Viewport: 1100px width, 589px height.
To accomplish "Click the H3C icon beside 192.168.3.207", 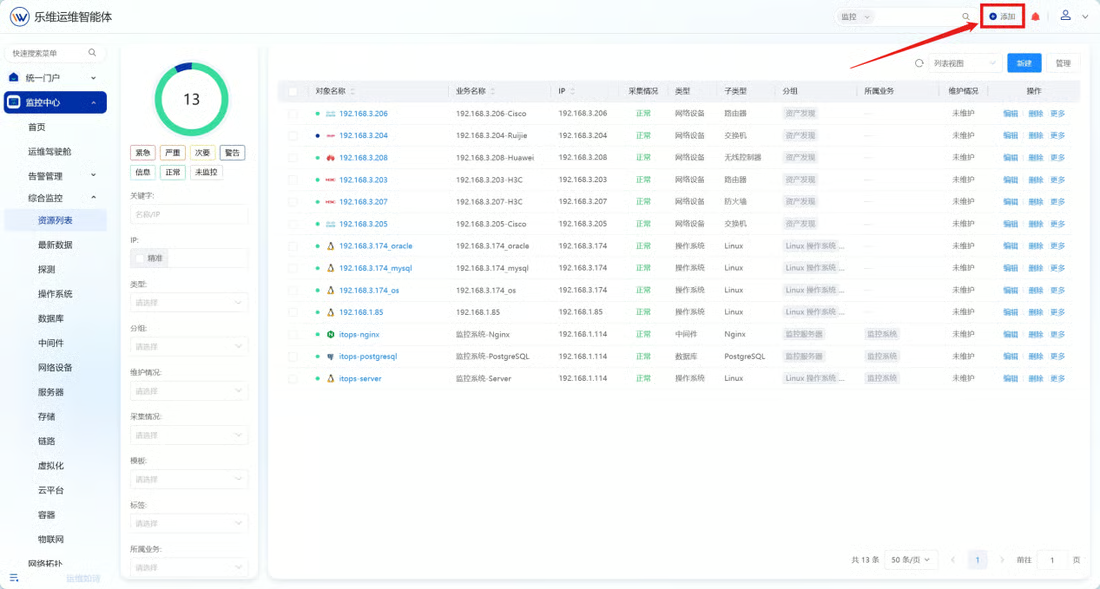I will (x=330, y=202).
